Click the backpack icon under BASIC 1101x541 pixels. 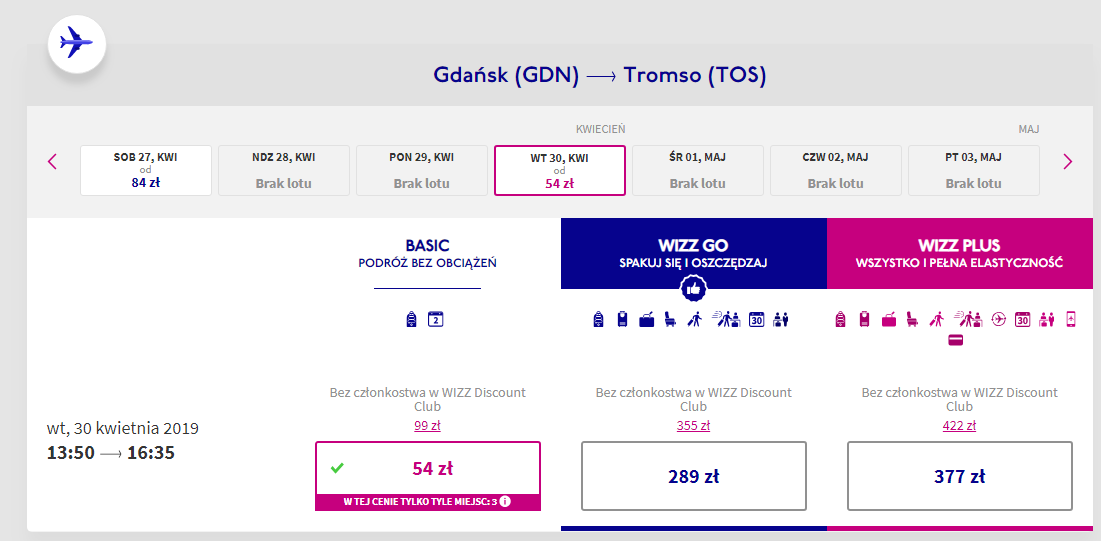click(x=411, y=320)
